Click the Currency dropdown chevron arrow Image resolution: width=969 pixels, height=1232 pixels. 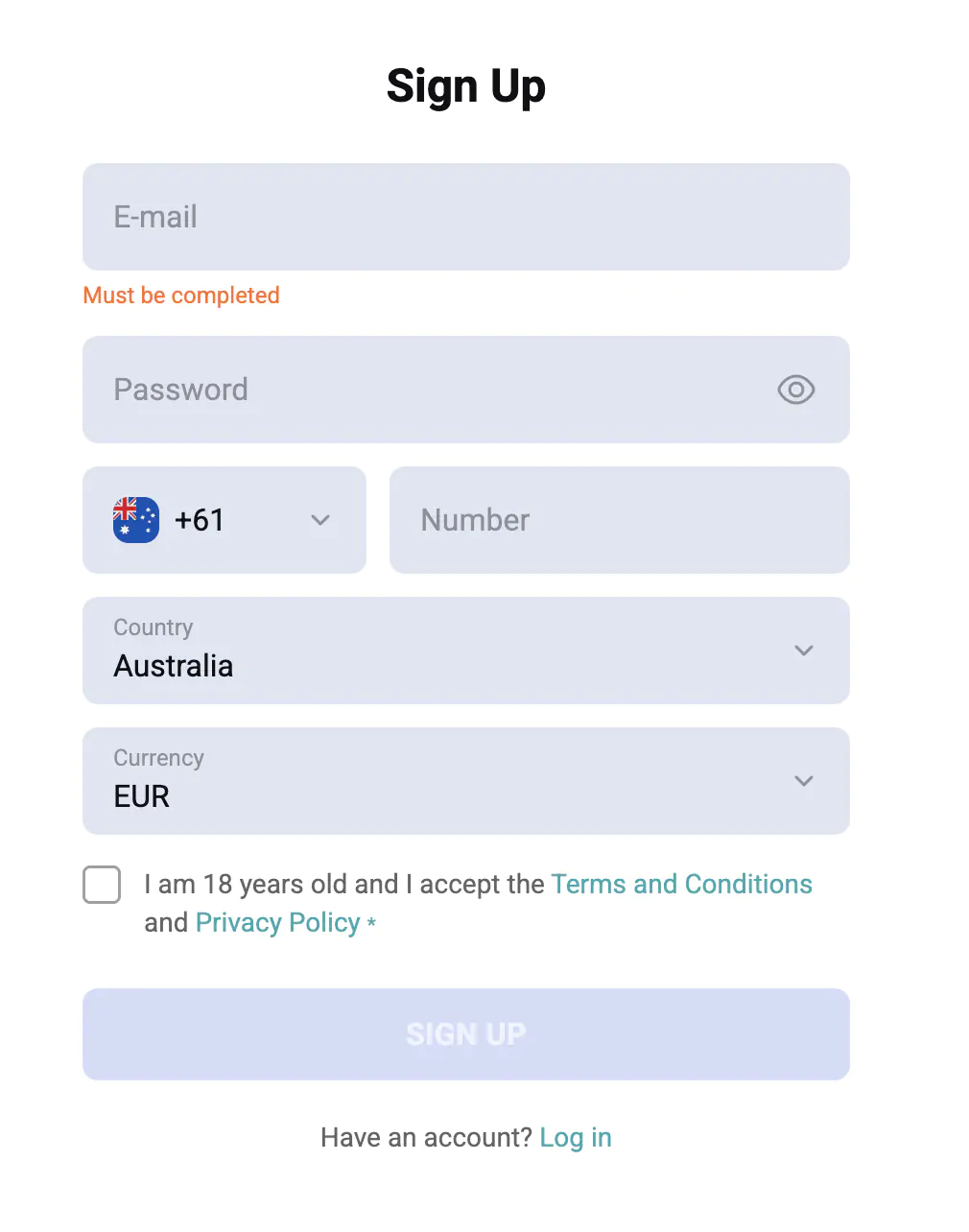pos(804,781)
